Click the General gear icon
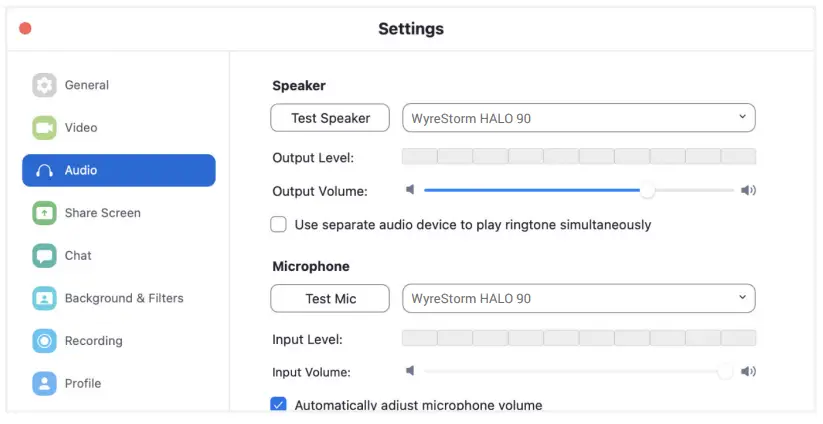Screen dimensions: 823x424 [44, 85]
